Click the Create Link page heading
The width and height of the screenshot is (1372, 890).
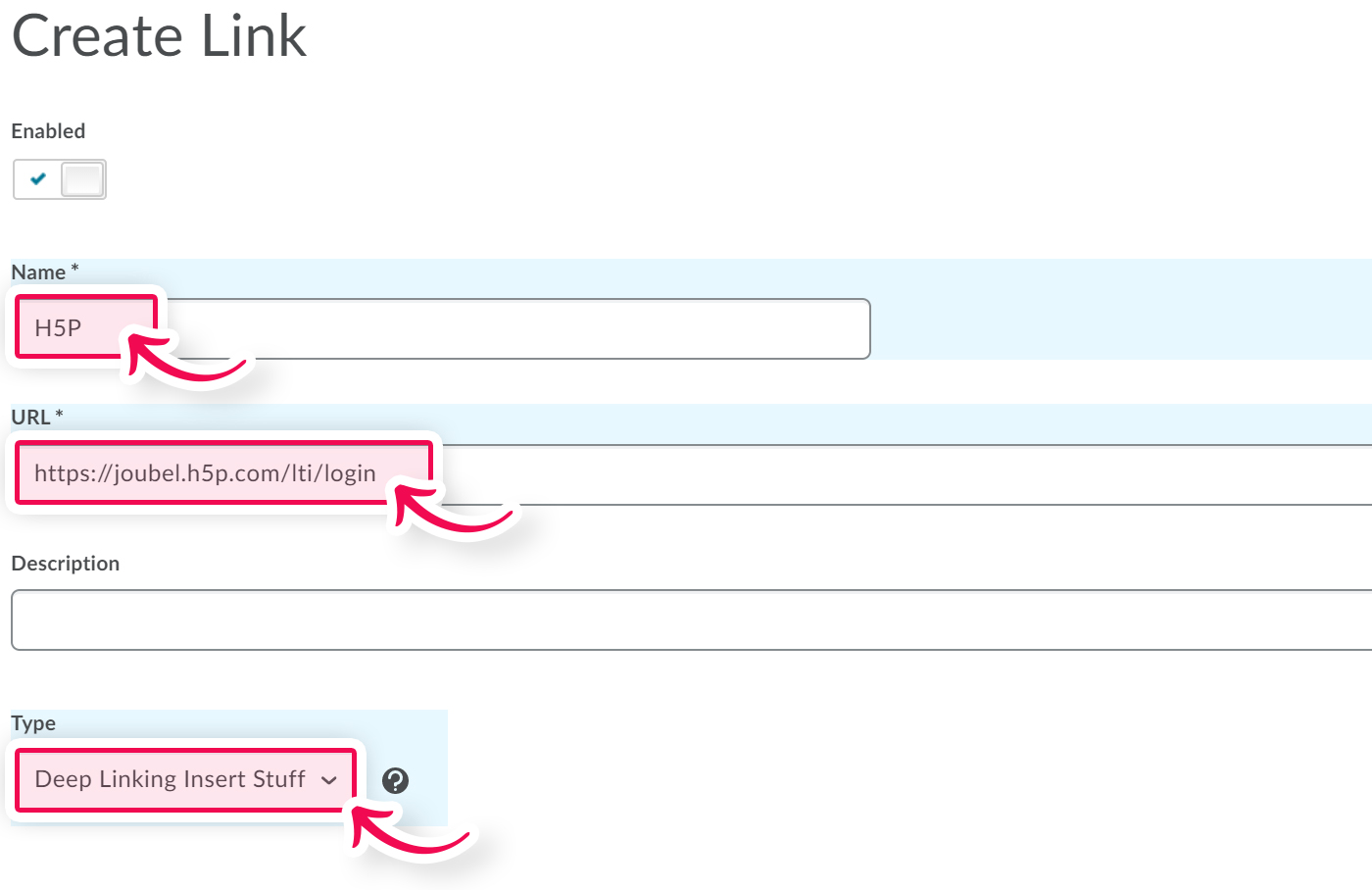(159, 37)
